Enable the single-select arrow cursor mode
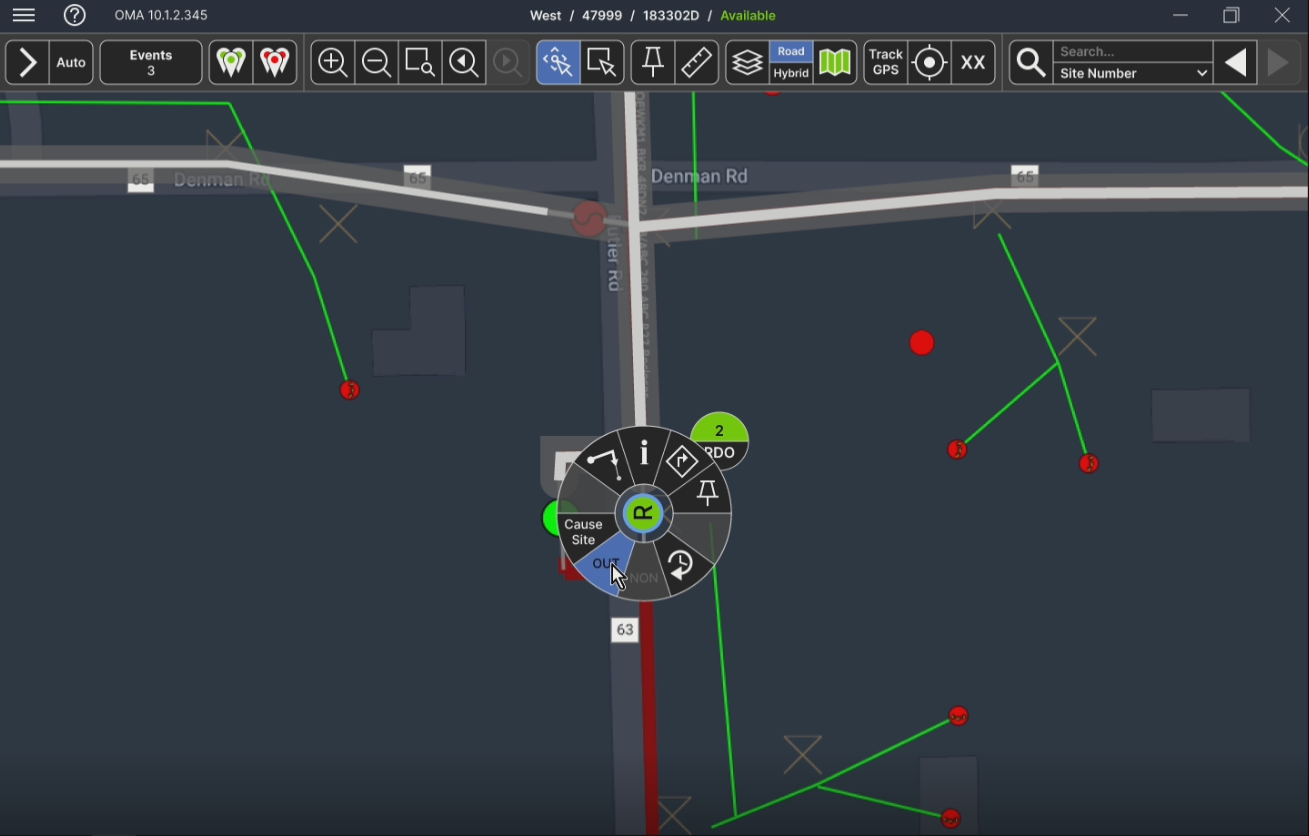 (601, 61)
